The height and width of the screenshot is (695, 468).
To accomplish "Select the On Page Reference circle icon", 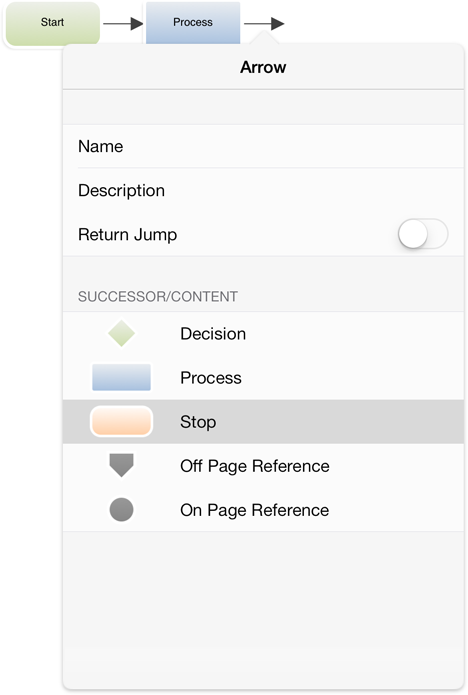I will pos(121,509).
